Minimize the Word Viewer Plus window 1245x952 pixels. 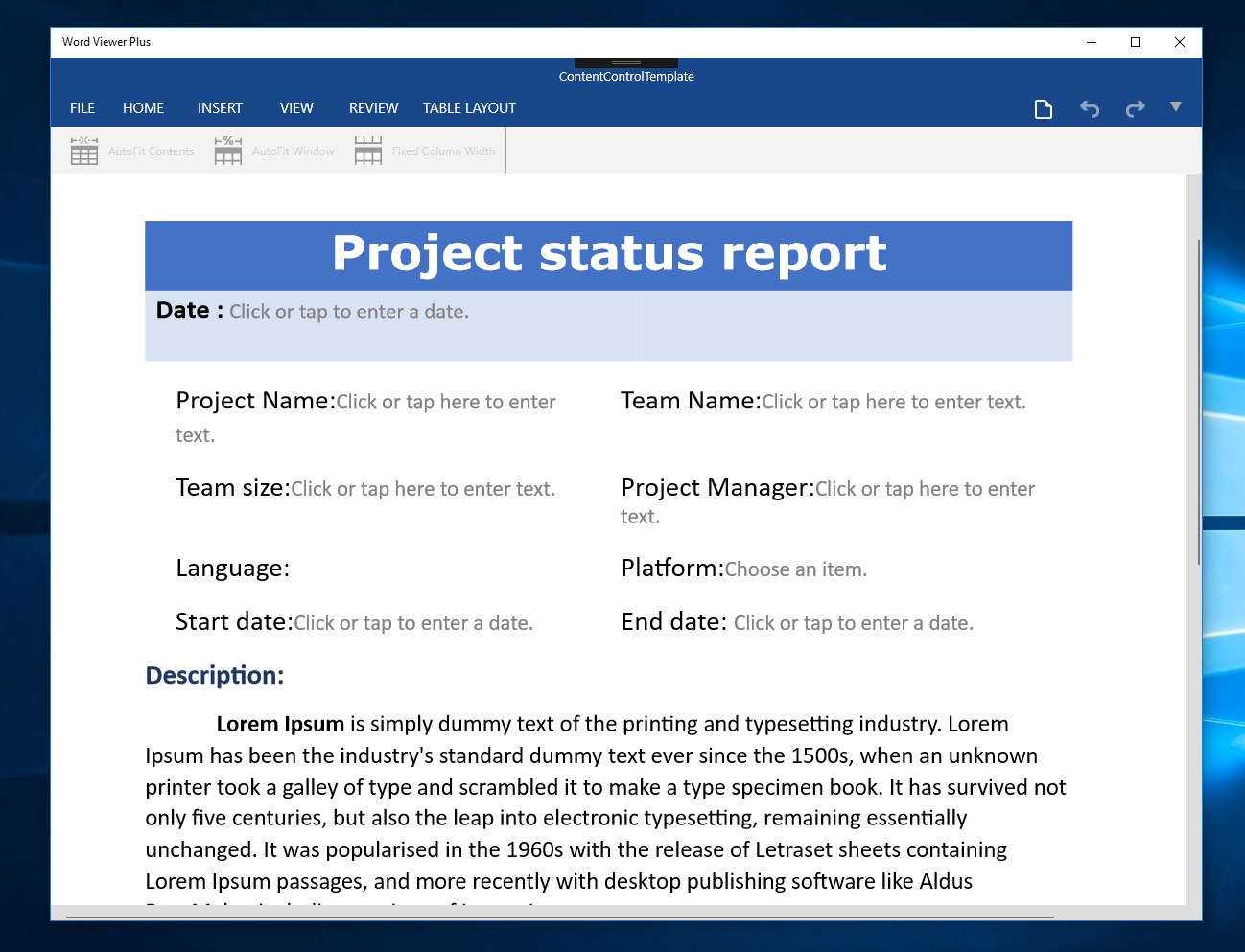(1092, 42)
